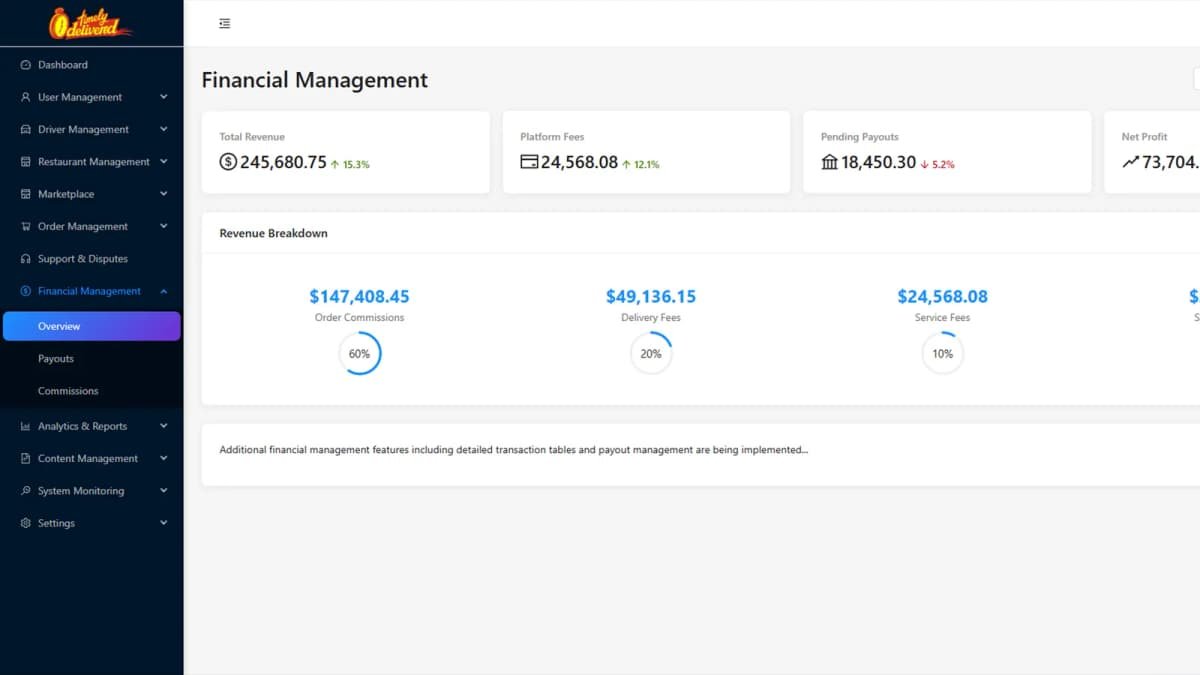Click the Pending Payouts bank icon
This screenshot has width=1200, height=675.
coord(829,162)
